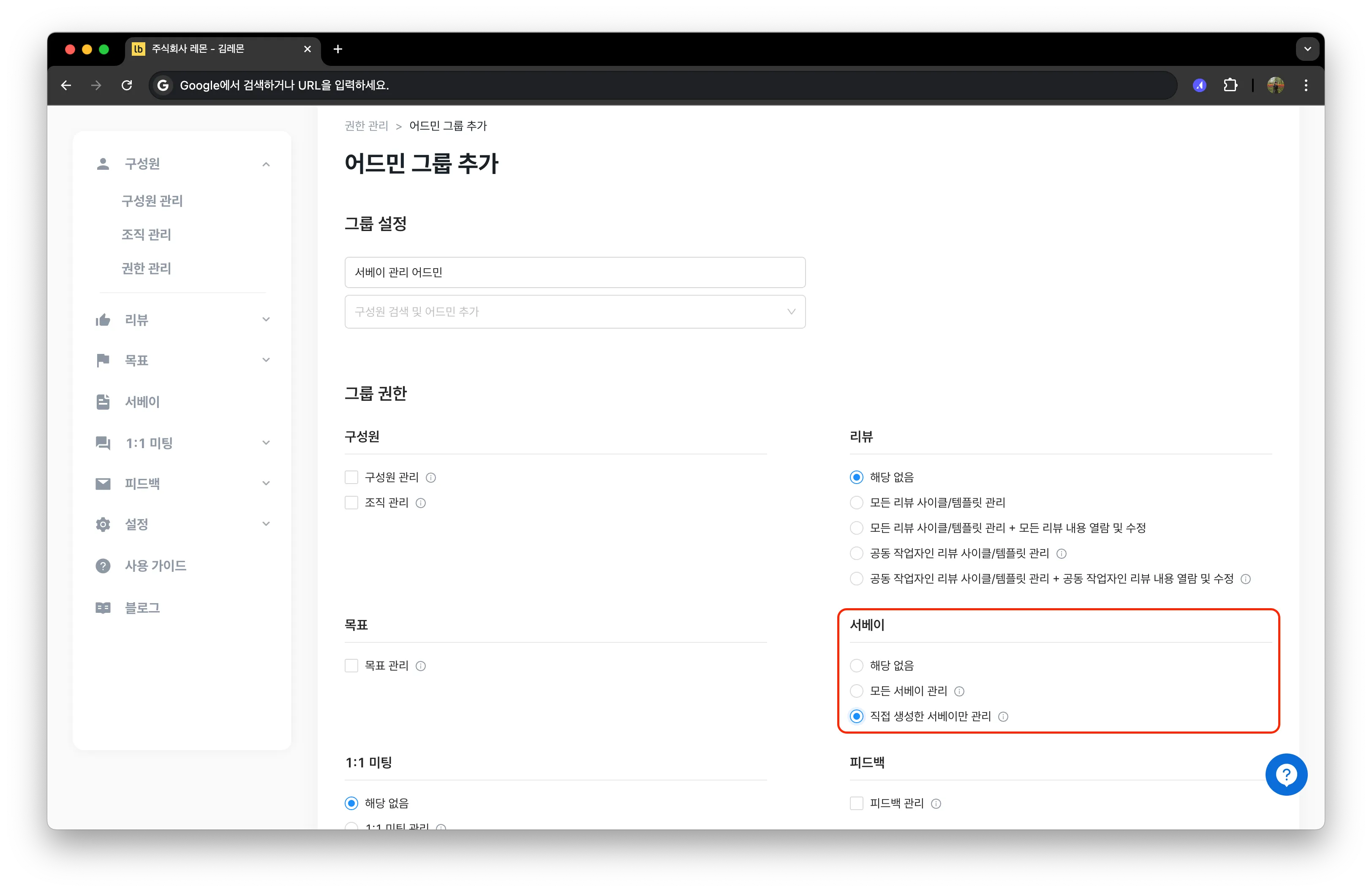
Task: Go back with the browser back arrow
Action: pyautogui.click(x=66, y=85)
